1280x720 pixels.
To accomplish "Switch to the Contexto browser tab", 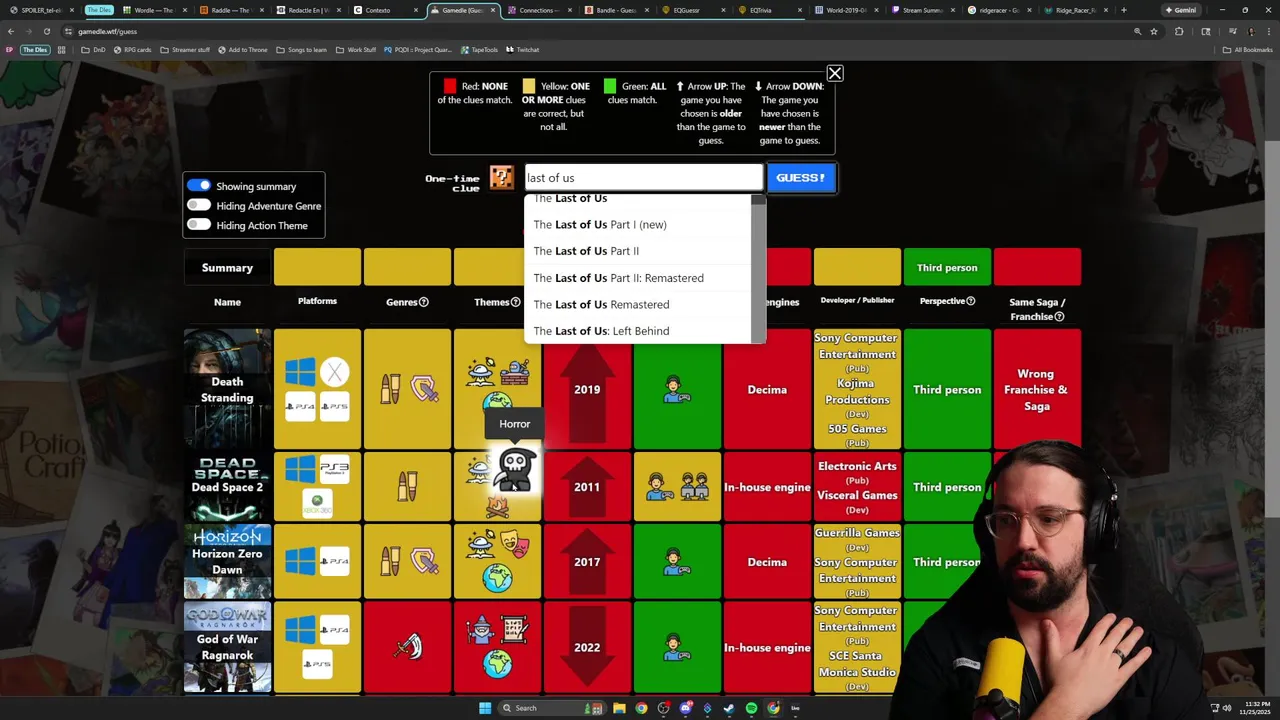I will click(x=386, y=10).
